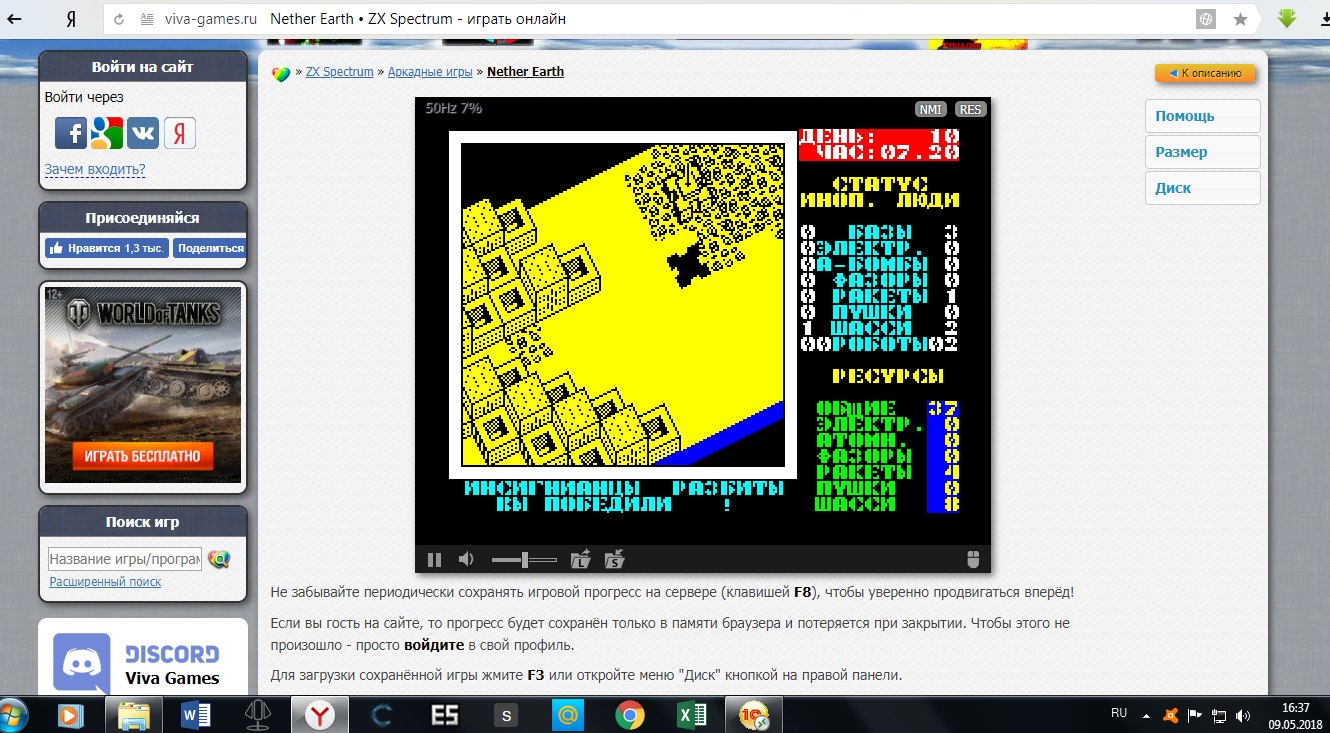Sign in with the Facebook icon
Image resolution: width=1330 pixels, height=733 pixels.
[x=70, y=132]
